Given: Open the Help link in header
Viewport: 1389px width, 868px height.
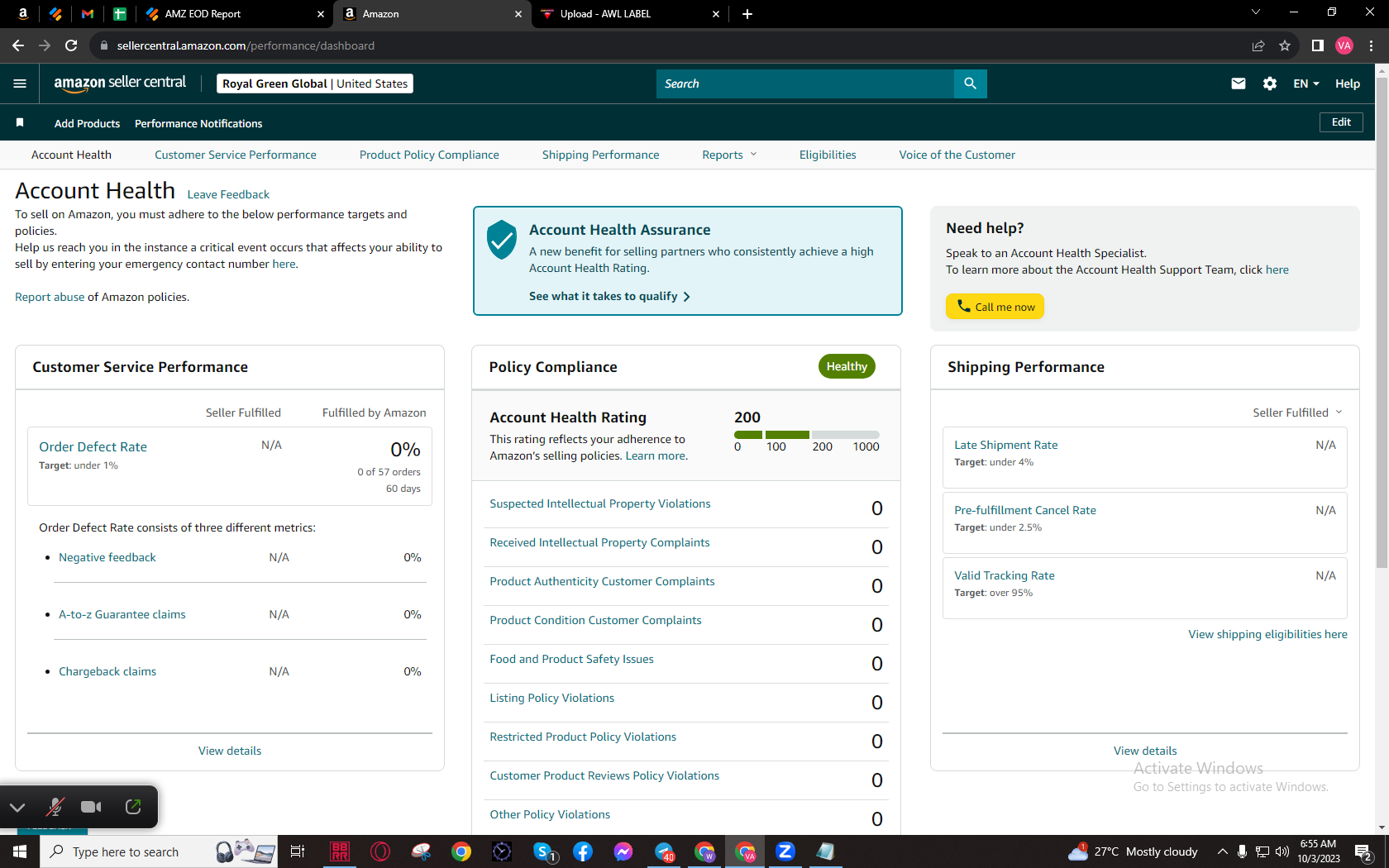Looking at the screenshot, I should point(1348,83).
